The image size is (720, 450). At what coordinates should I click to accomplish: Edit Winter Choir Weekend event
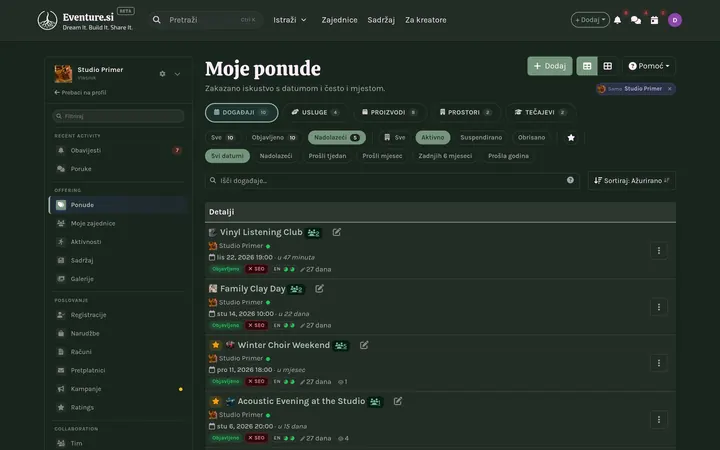coord(364,345)
